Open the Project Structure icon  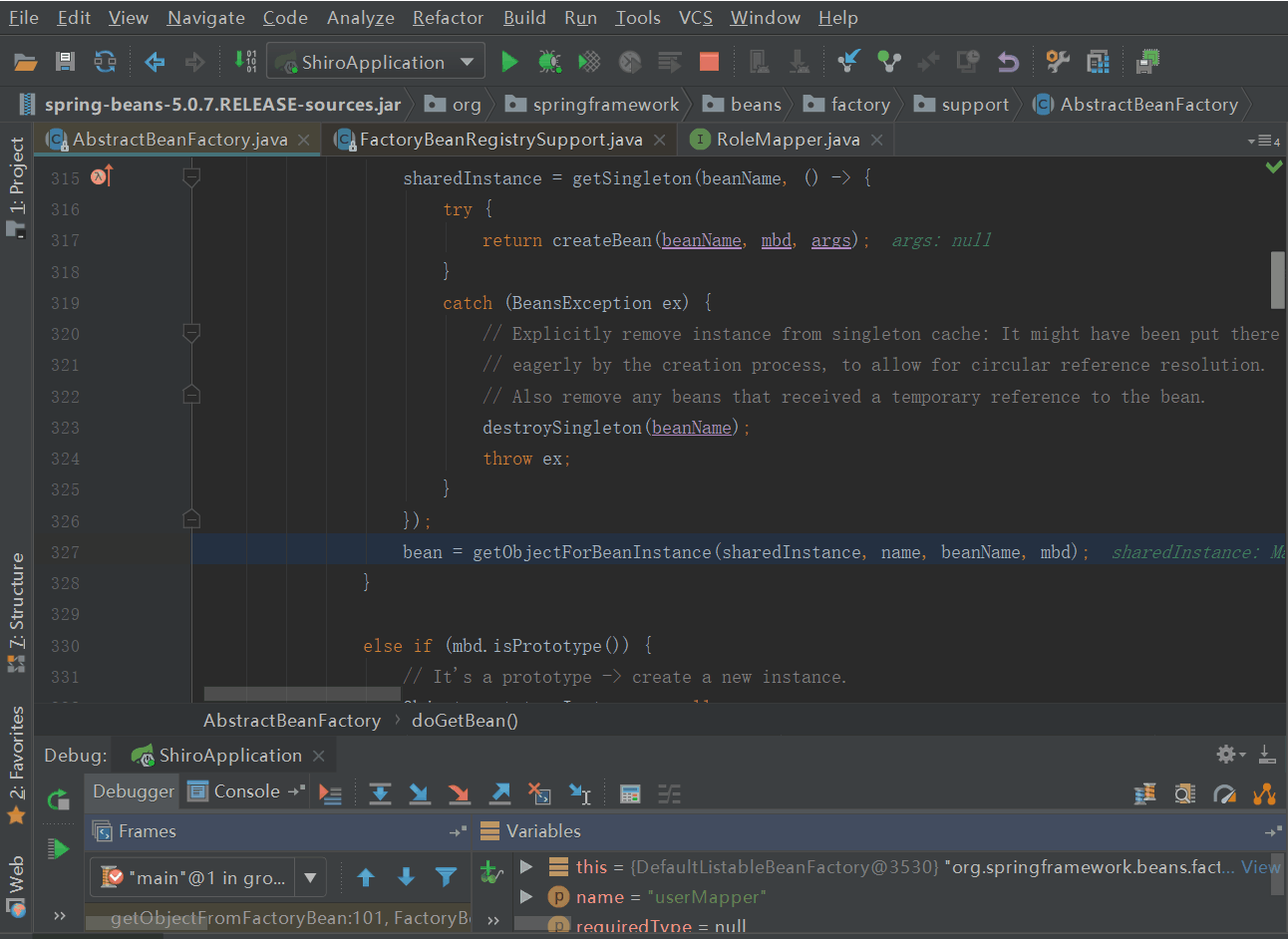[x=1098, y=62]
